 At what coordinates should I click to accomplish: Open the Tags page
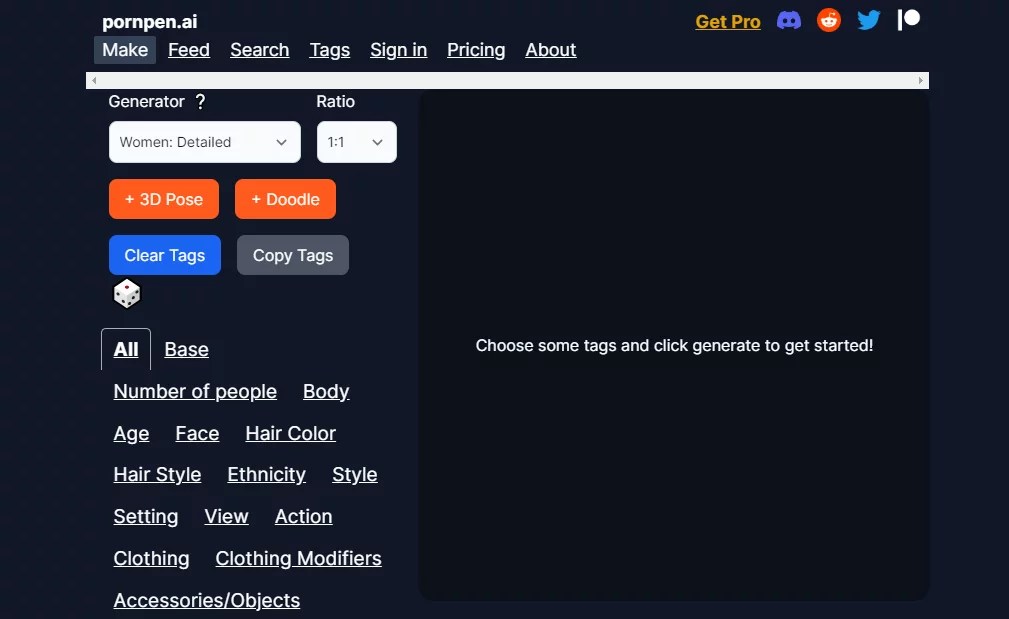(329, 50)
